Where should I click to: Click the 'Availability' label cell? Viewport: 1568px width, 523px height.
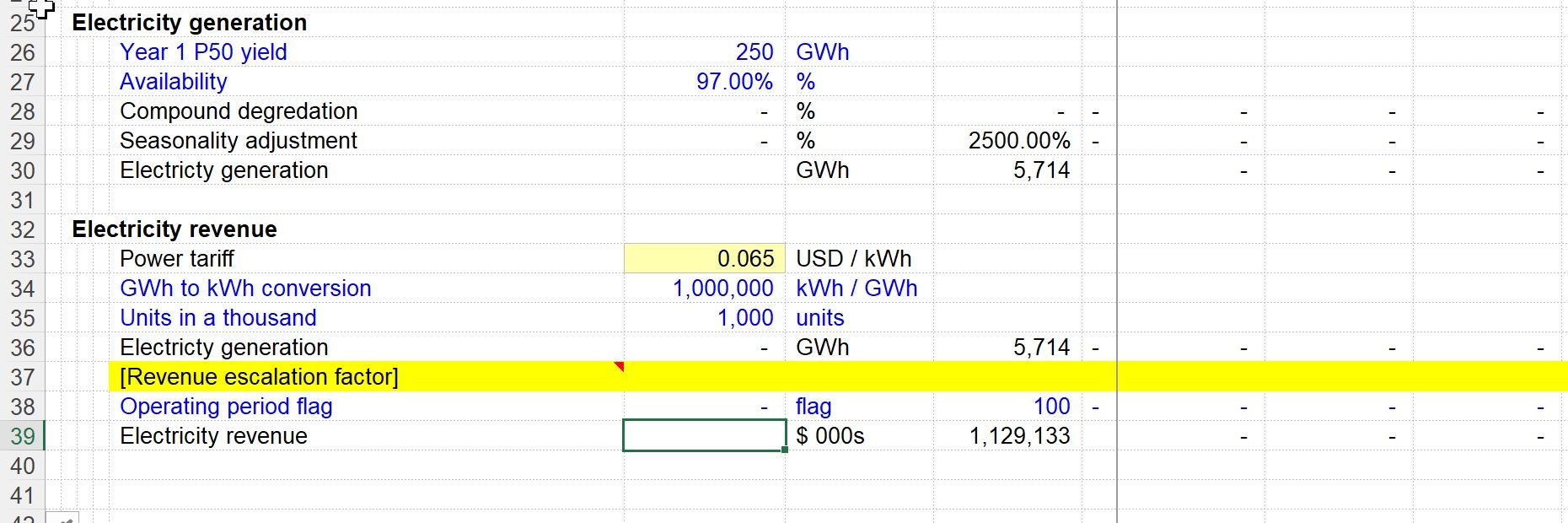click(174, 82)
